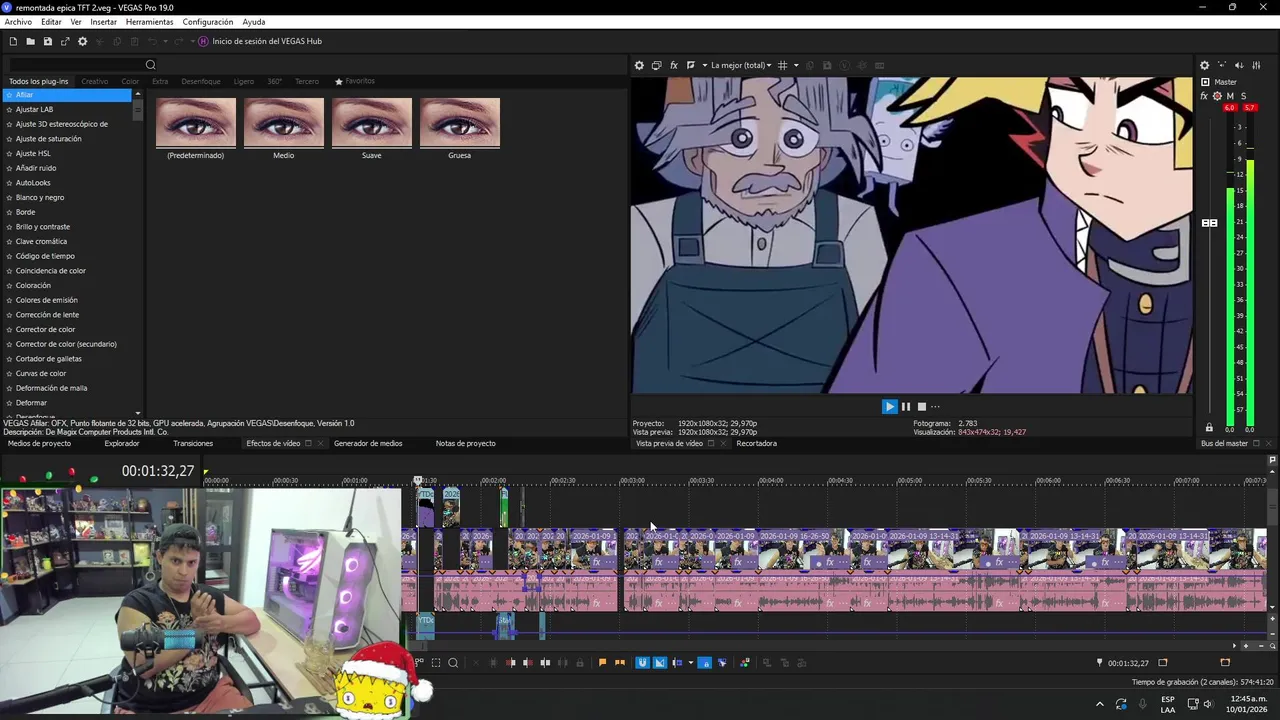Solo the Master bus with S
The image size is (1280, 720).
[1243, 96]
